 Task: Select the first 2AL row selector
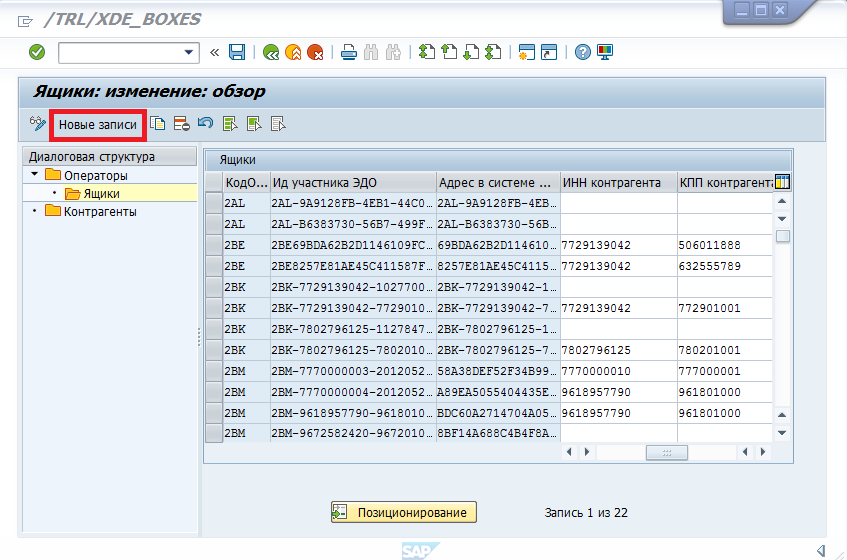(213, 203)
